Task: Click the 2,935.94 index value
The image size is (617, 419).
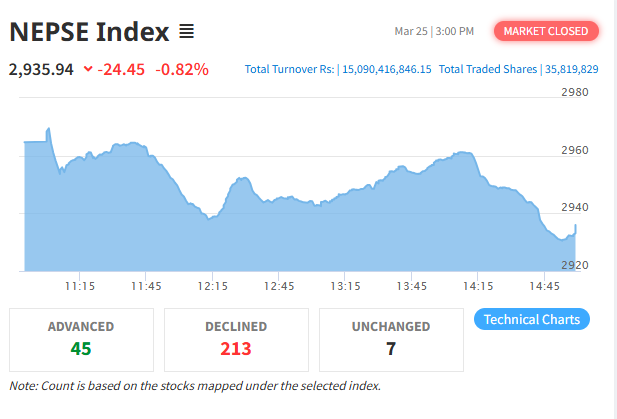Action: point(41,69)
